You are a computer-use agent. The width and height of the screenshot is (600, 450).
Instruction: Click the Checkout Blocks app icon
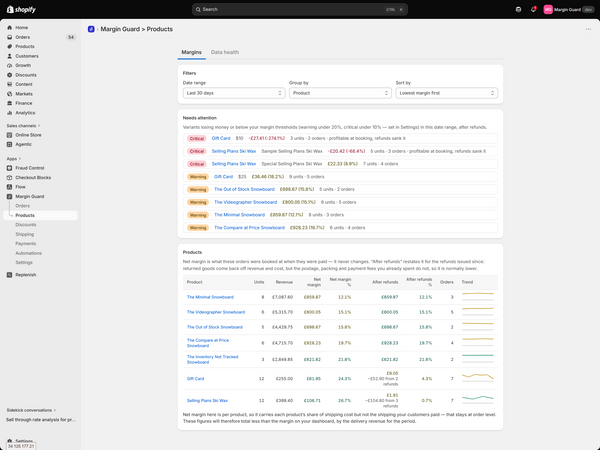[x=10, y=178]
